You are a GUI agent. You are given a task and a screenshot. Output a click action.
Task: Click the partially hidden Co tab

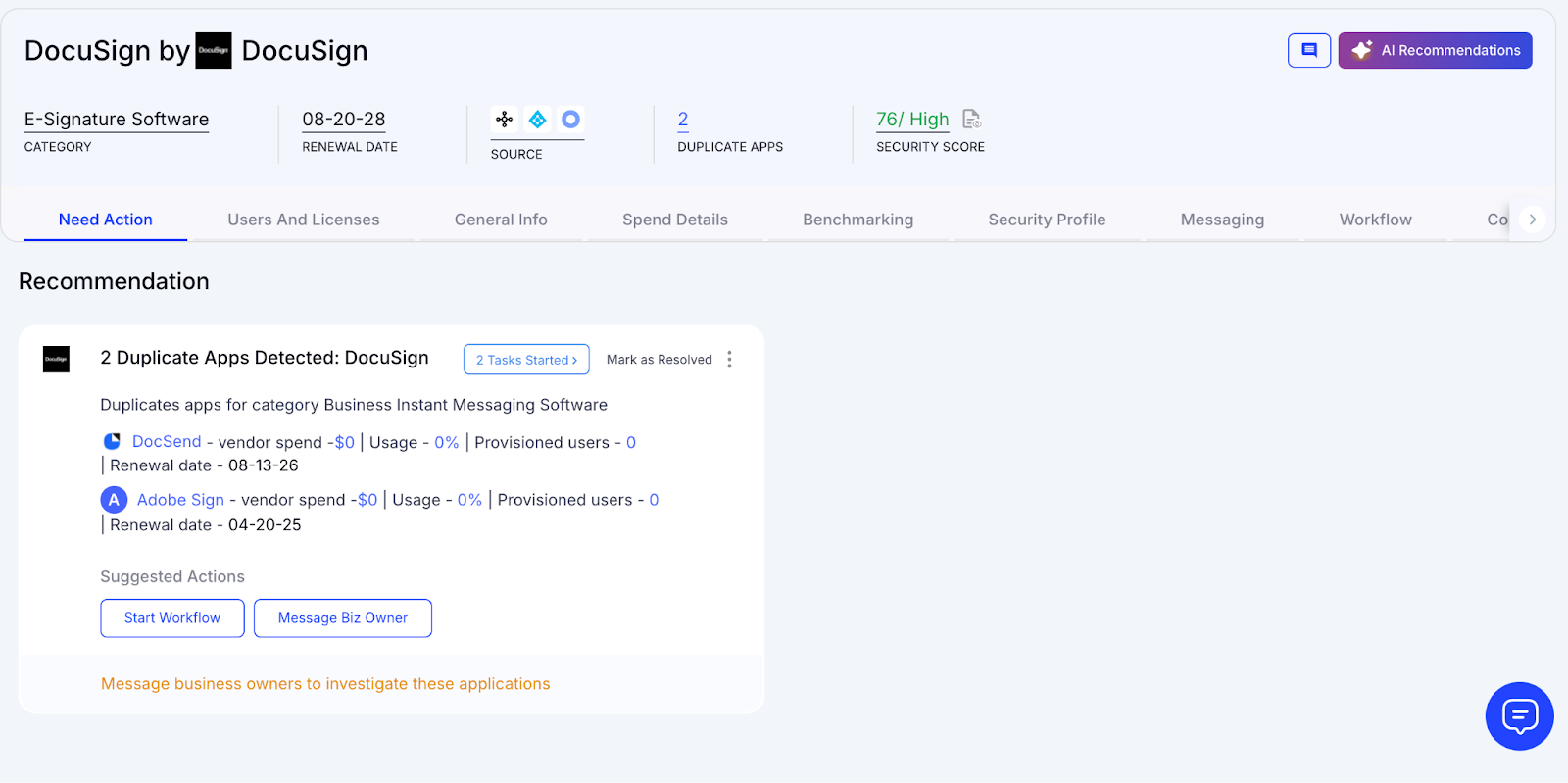click(1496, 220)
